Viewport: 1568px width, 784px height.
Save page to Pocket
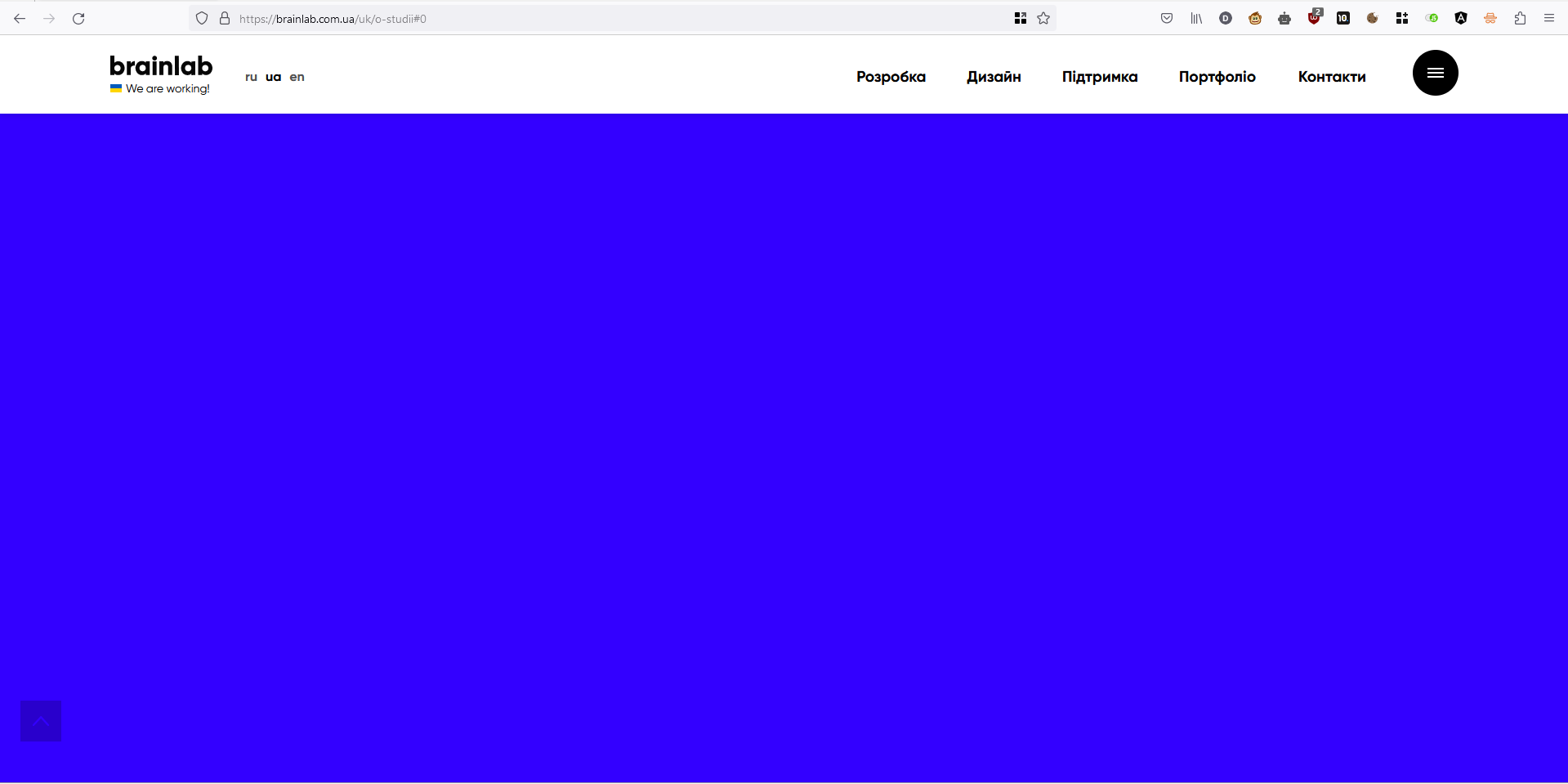click(x=1167, y=18)
